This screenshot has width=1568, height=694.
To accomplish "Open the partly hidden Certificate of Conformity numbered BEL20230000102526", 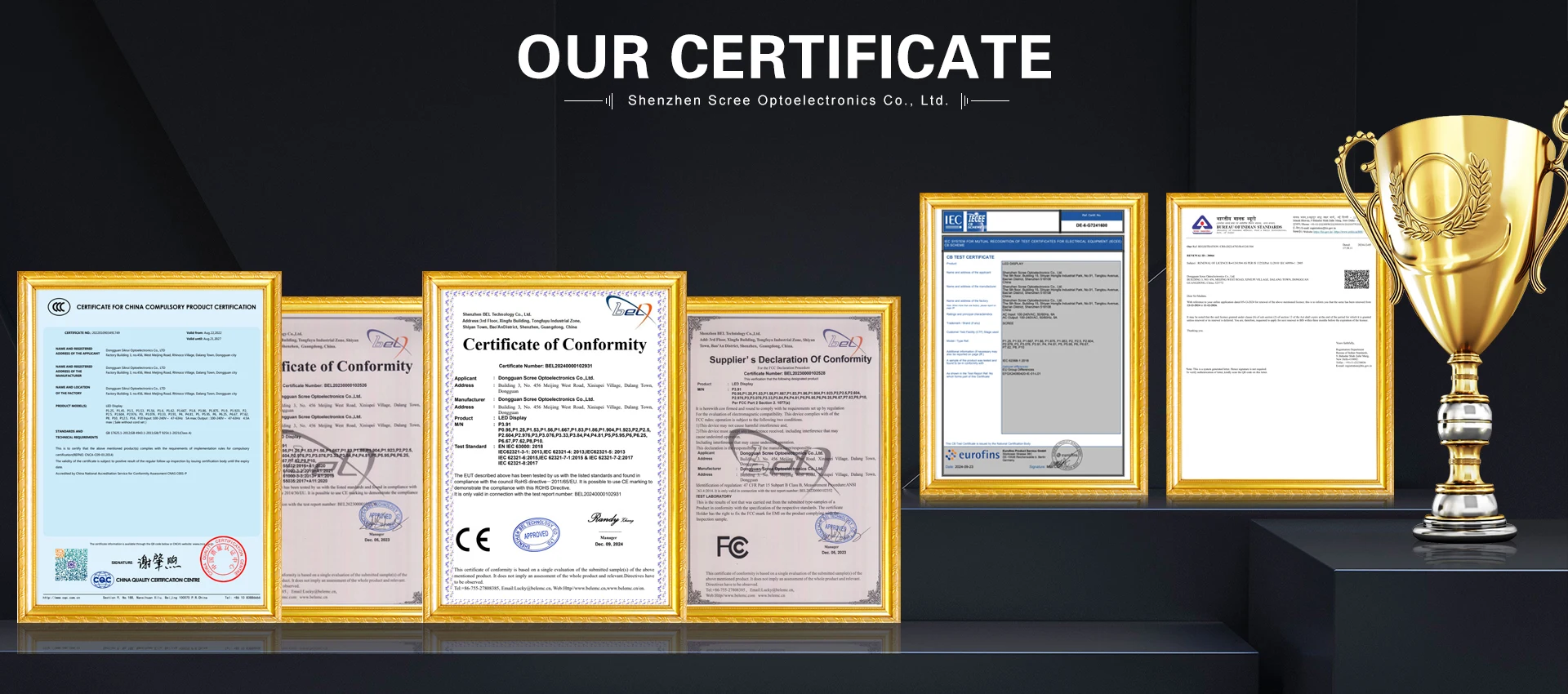I will point(352,461).
